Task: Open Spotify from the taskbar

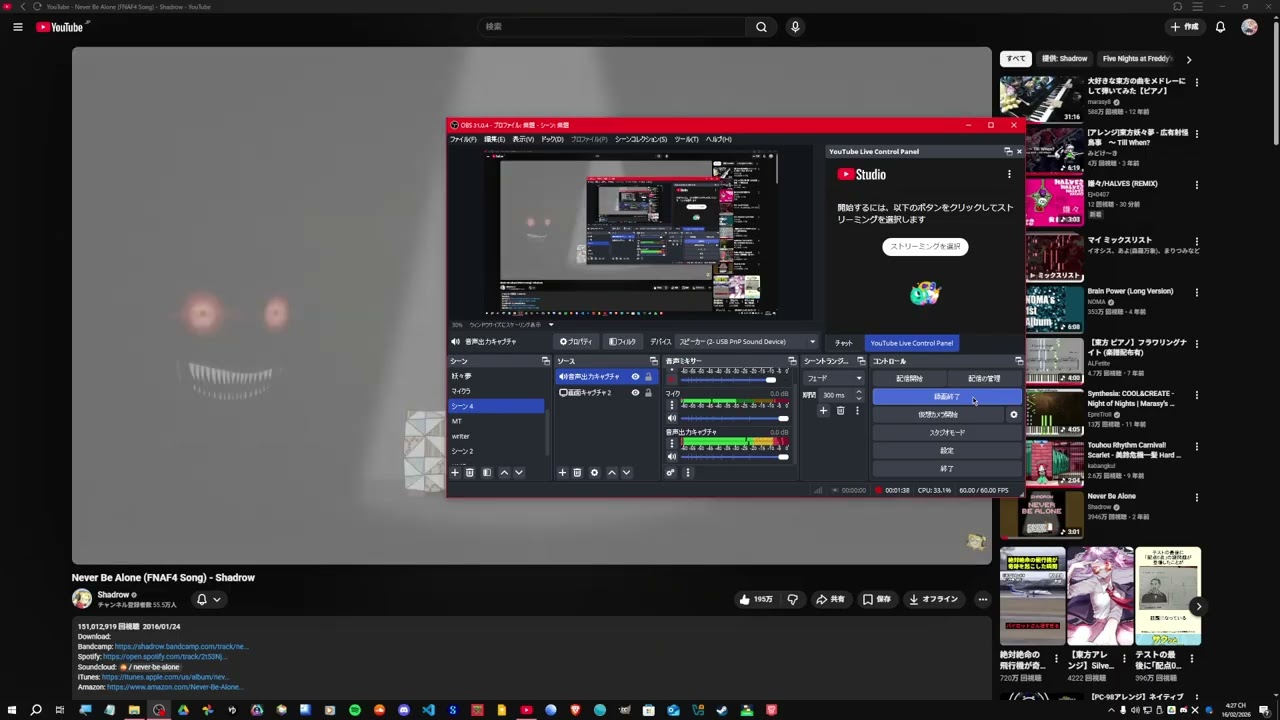Action: pyautogui.click(x=355, y=710)
